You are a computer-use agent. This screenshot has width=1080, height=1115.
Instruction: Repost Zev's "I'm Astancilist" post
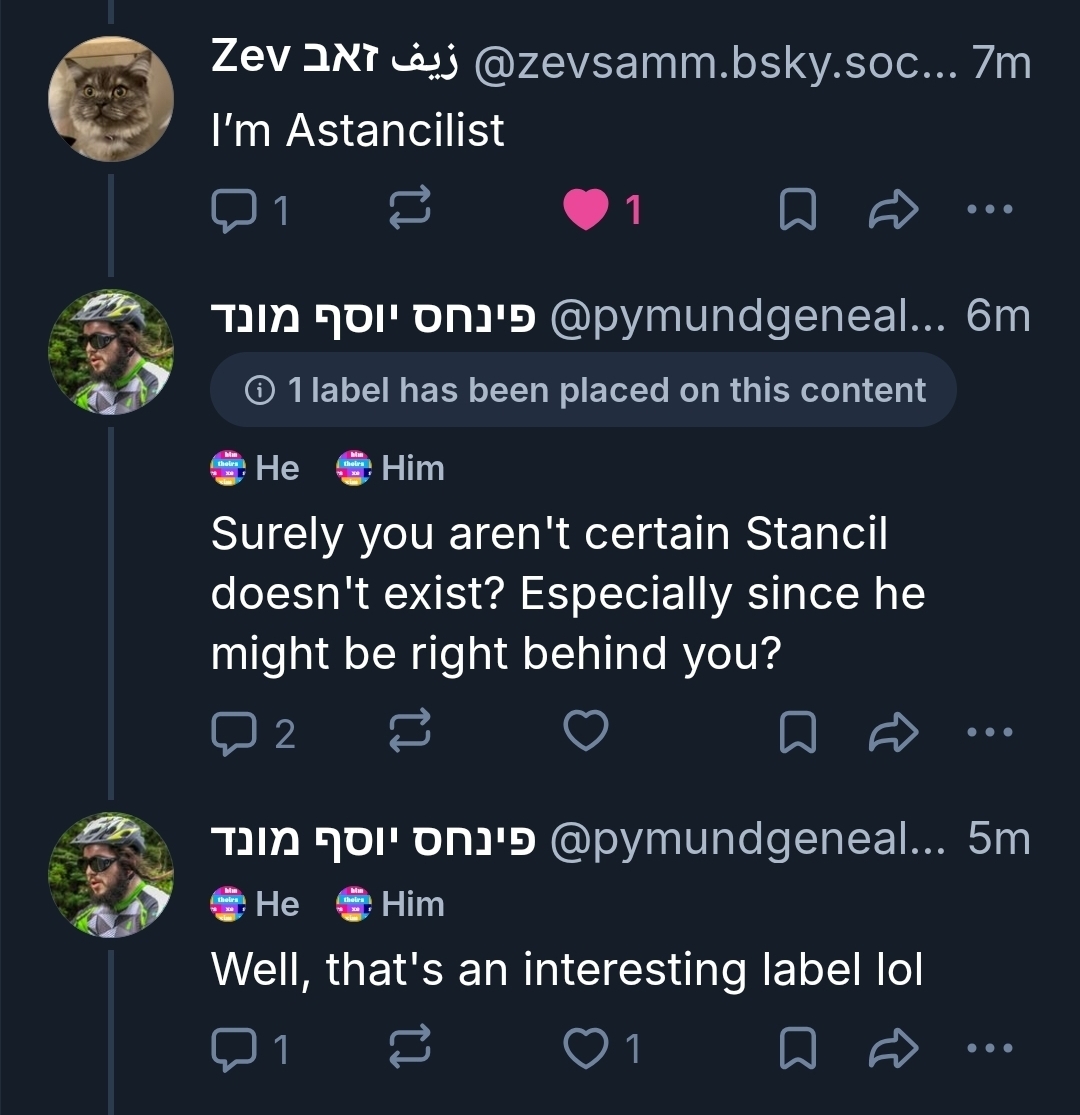409,210
